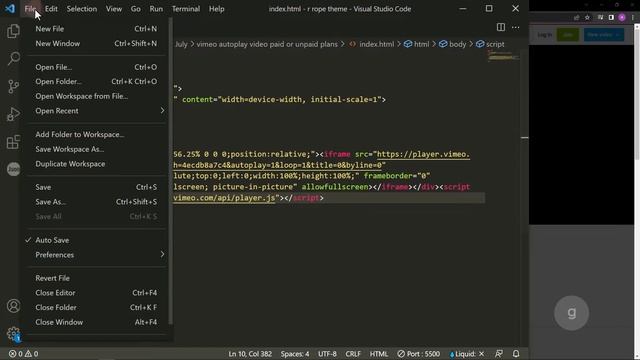Choose Save As... menu entry
The height and width of the screenshot is (360, 640).
(96, 202)
